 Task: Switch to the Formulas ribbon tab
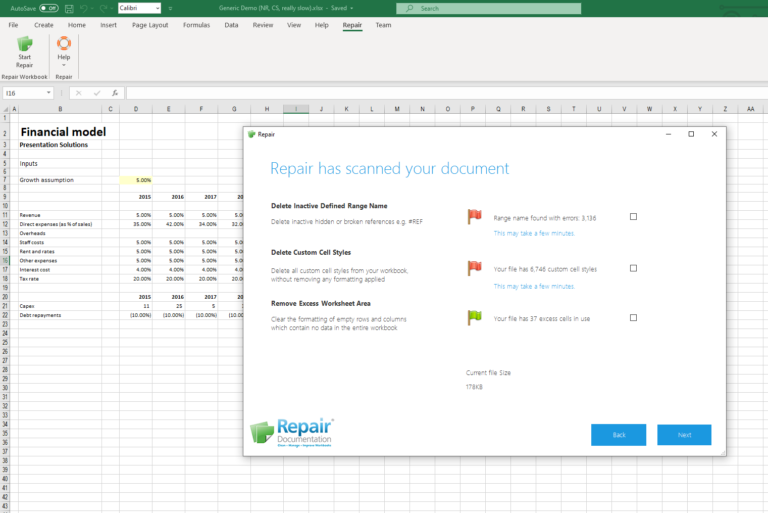tap(196, 25)
